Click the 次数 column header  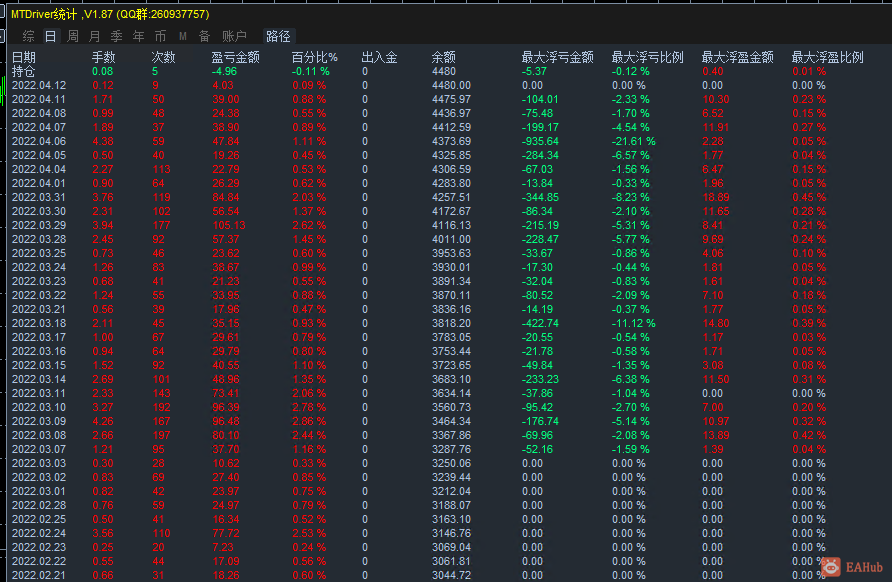tap(163, 57)
